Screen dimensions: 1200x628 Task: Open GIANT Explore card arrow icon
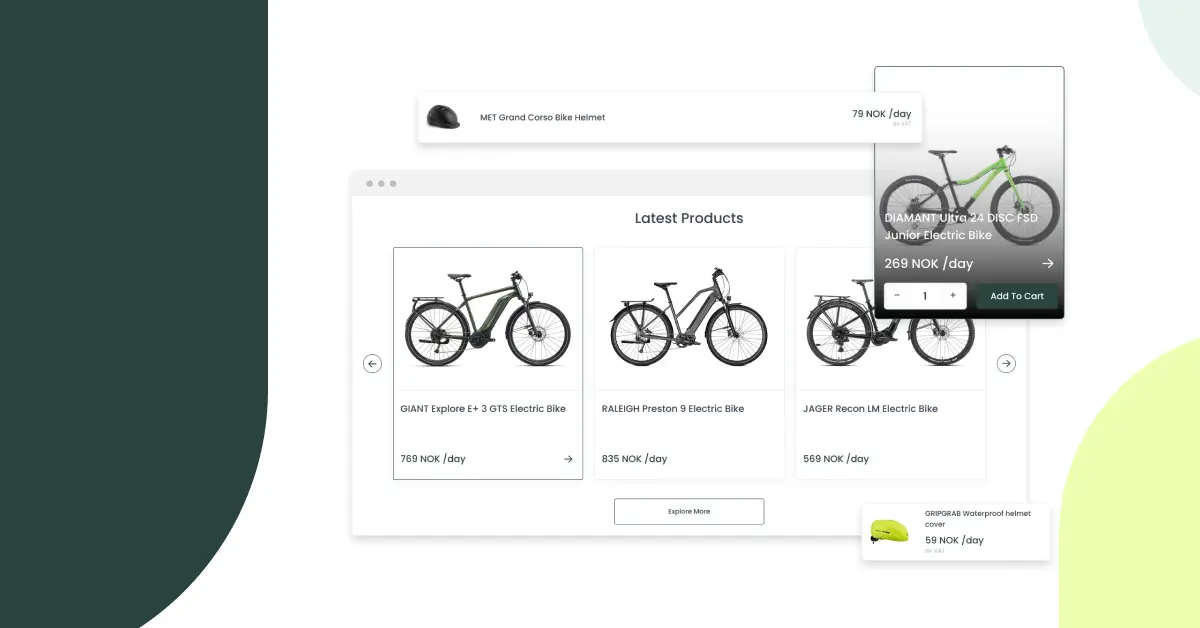coord(568,459)
